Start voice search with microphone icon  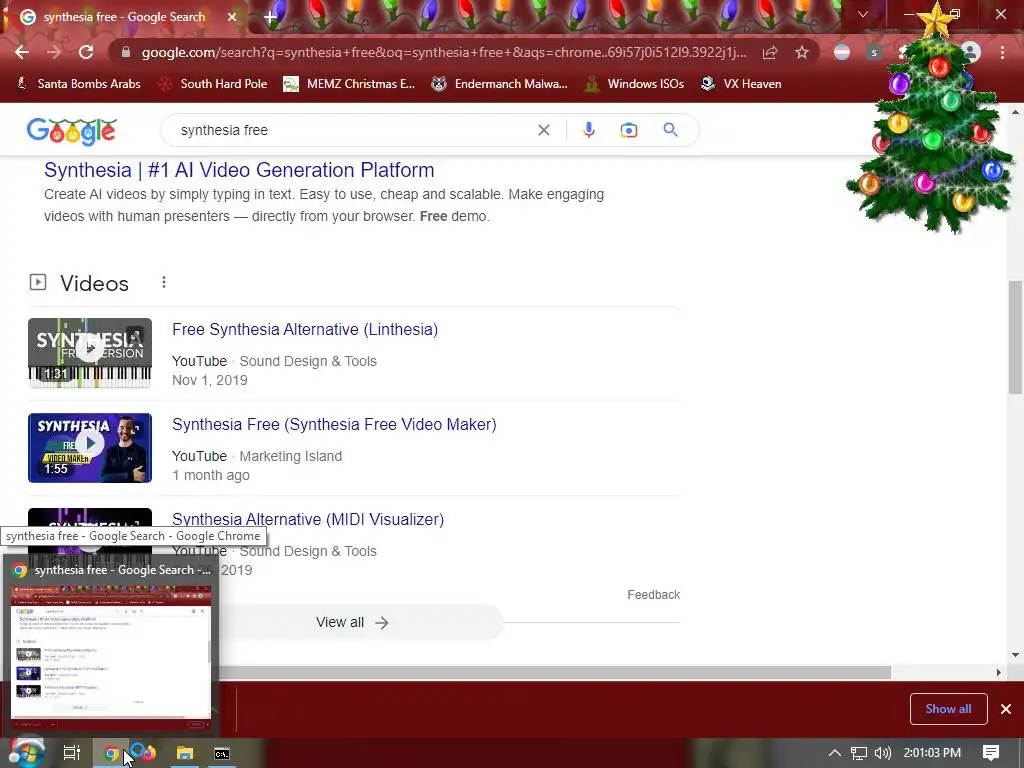coord(588,130)
